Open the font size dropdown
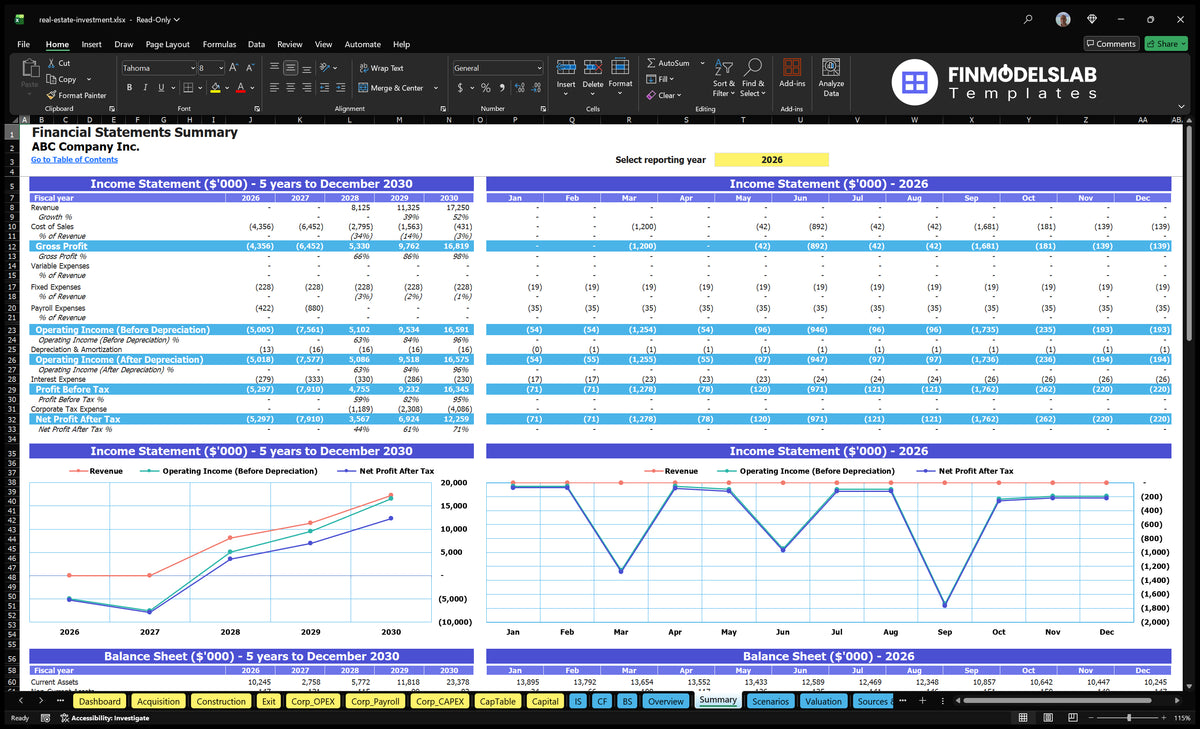 (220, 68)
